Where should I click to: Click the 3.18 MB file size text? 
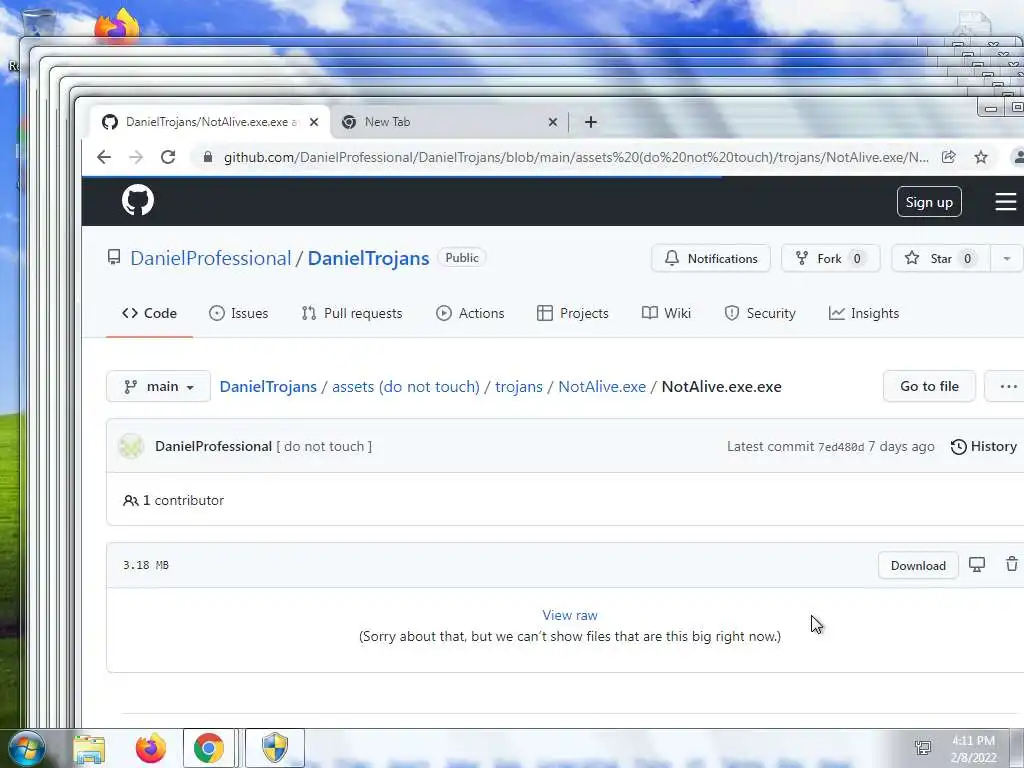pos(146,566)
